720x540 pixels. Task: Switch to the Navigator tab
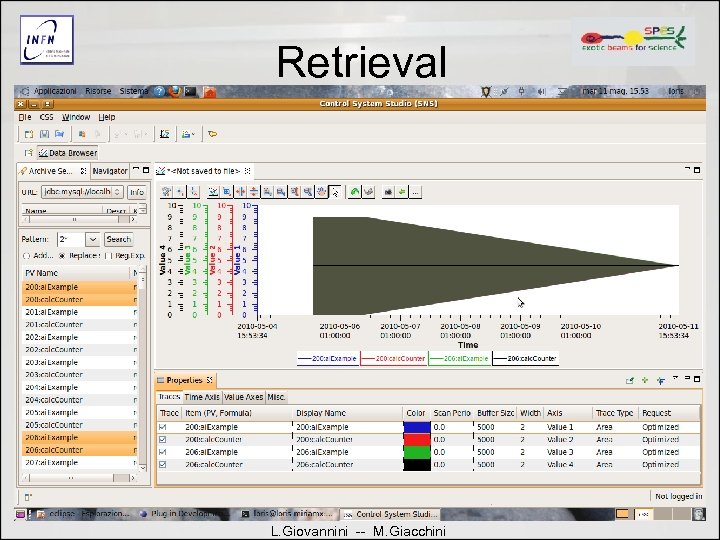[x=110, y=171]
